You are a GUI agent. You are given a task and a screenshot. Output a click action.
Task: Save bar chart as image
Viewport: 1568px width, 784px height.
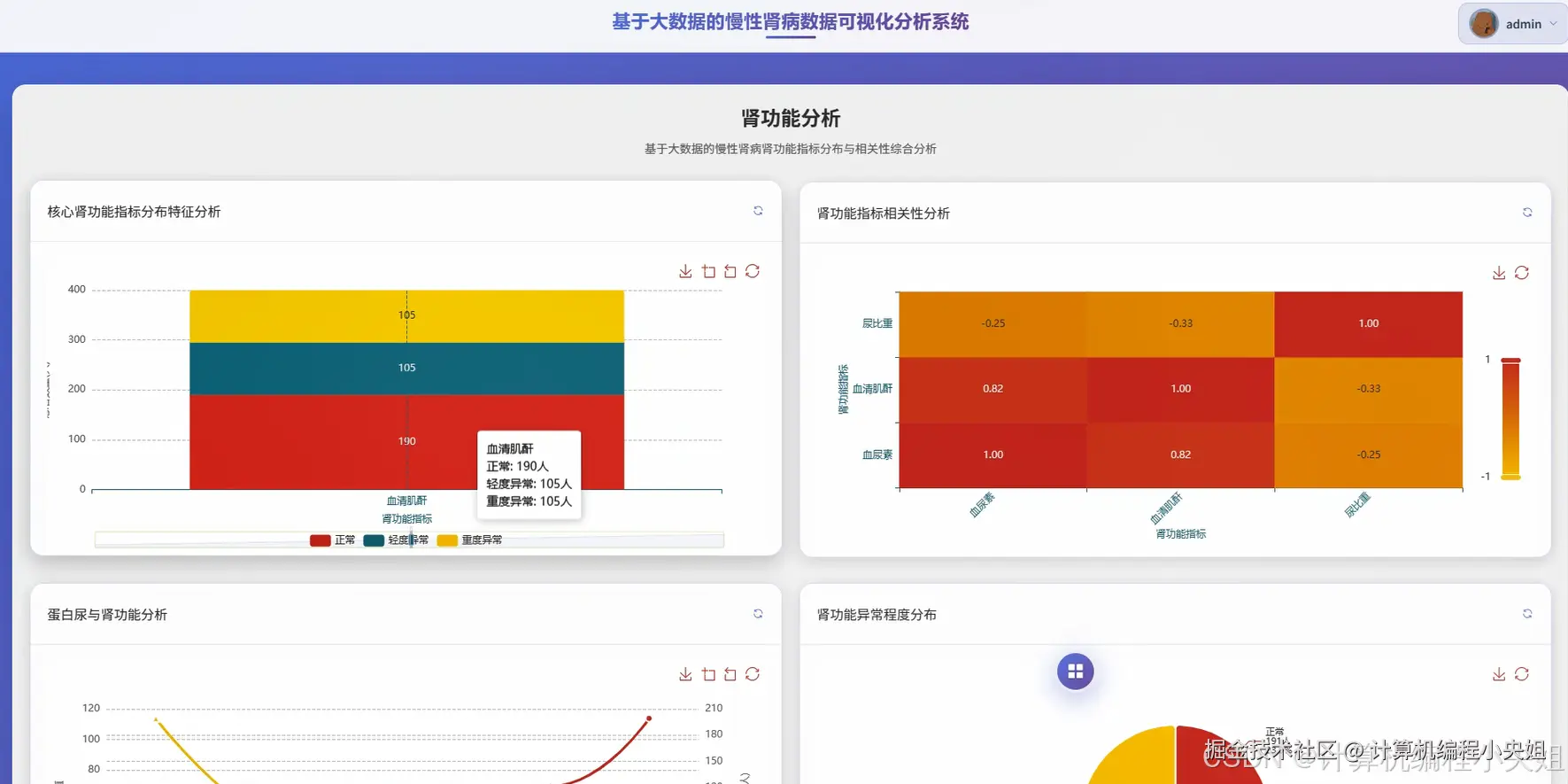pyautogui.click(x=685, y=271)
